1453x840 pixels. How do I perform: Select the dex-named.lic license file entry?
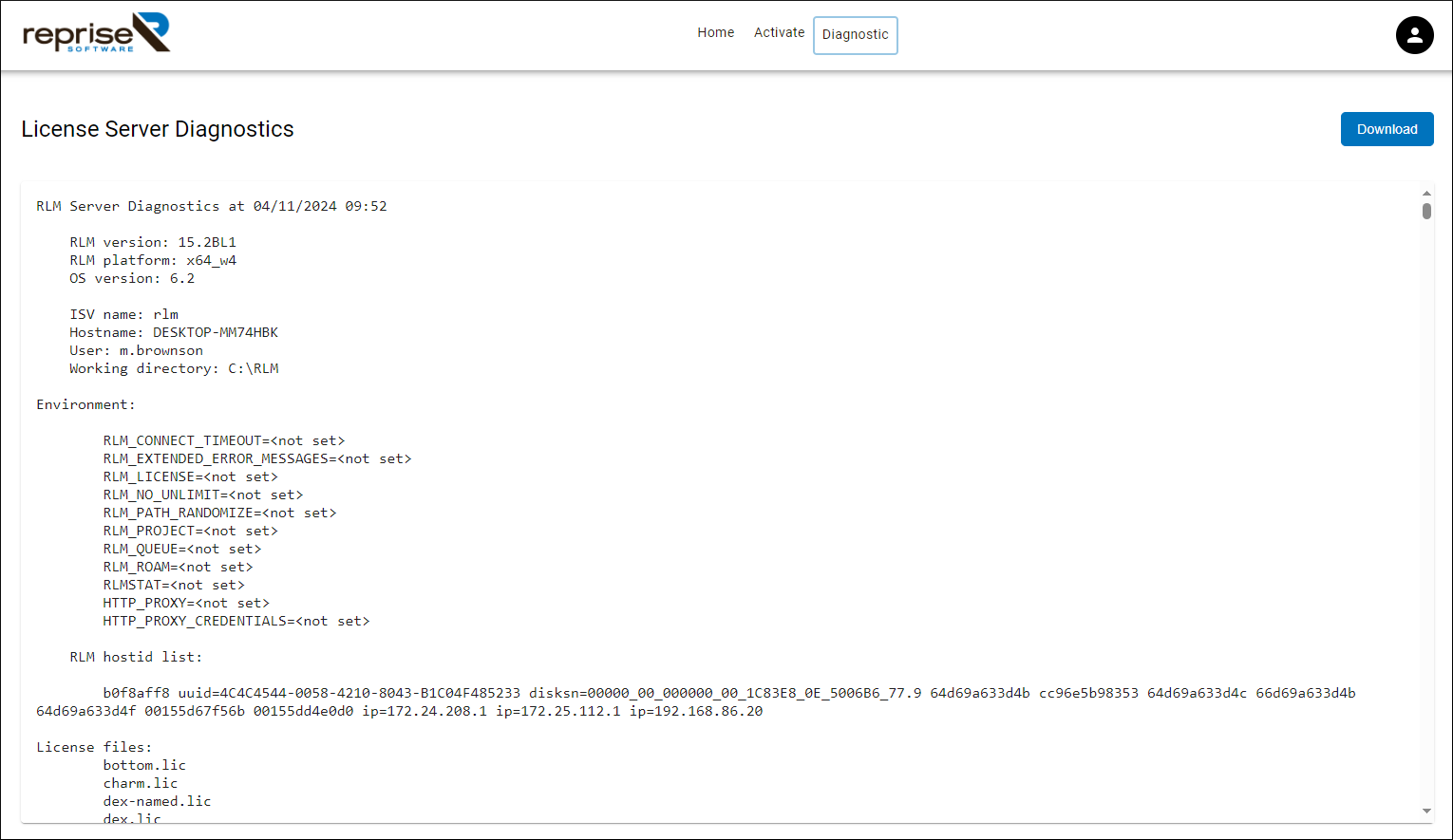click(x=157, y=800)
